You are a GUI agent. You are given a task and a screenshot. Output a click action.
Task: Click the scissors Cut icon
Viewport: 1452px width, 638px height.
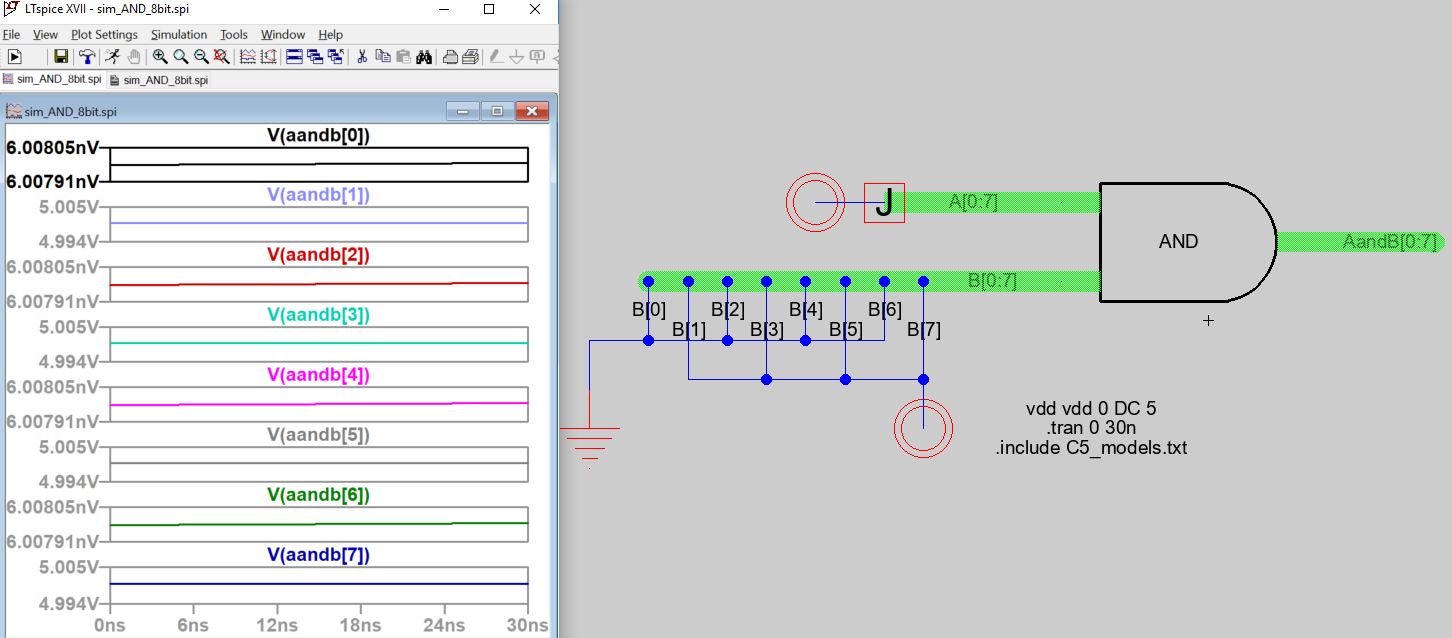[x=362, y=57]
